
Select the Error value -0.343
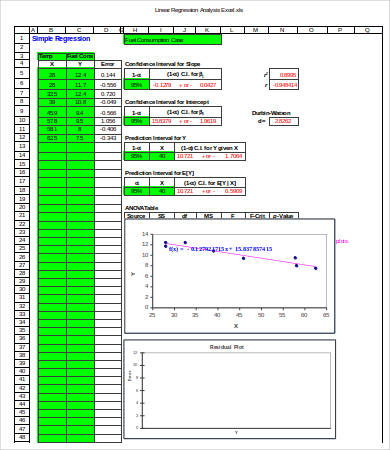(x=108, y=138)
